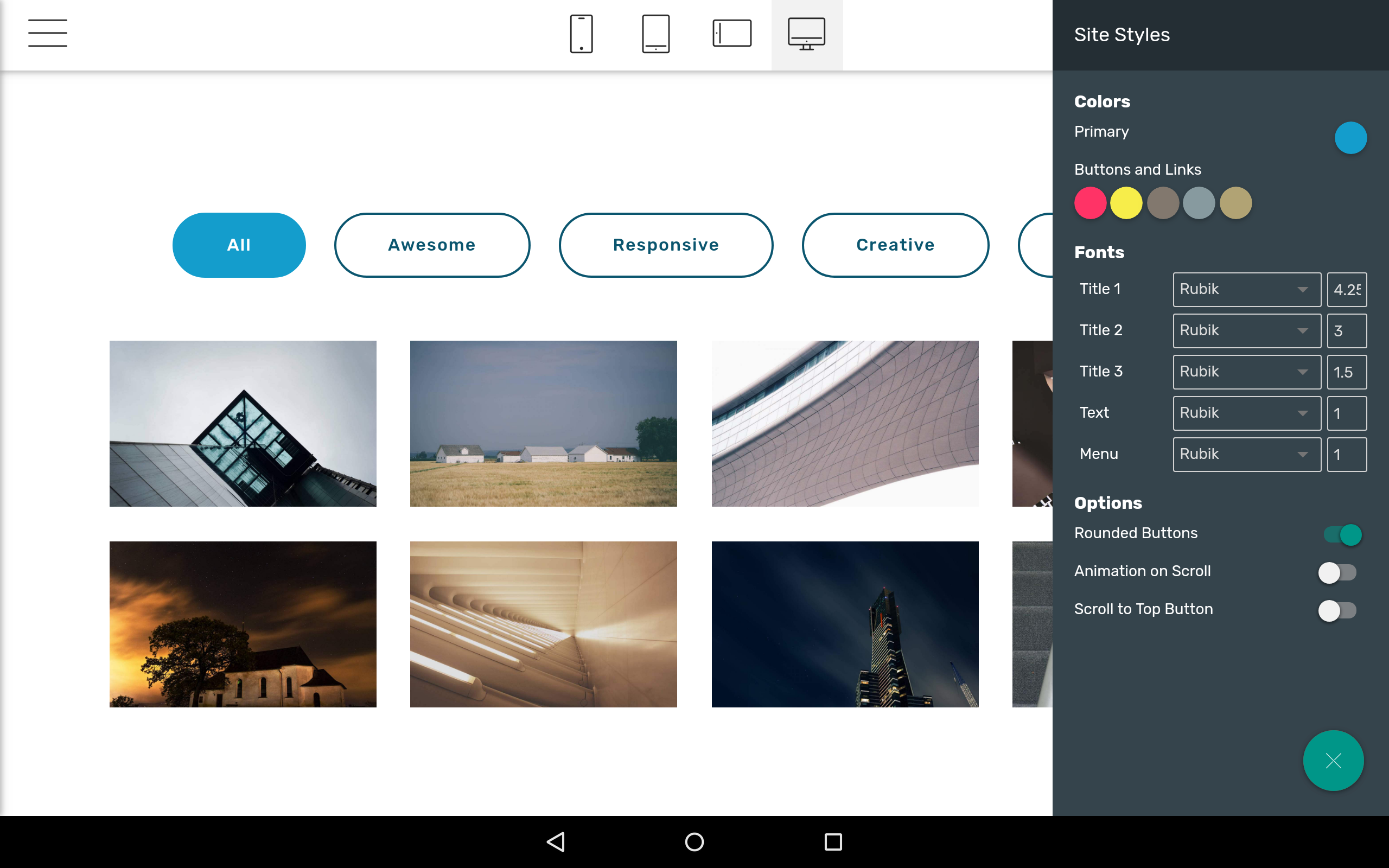Tap the Android recent apps square

pos(833,841)
